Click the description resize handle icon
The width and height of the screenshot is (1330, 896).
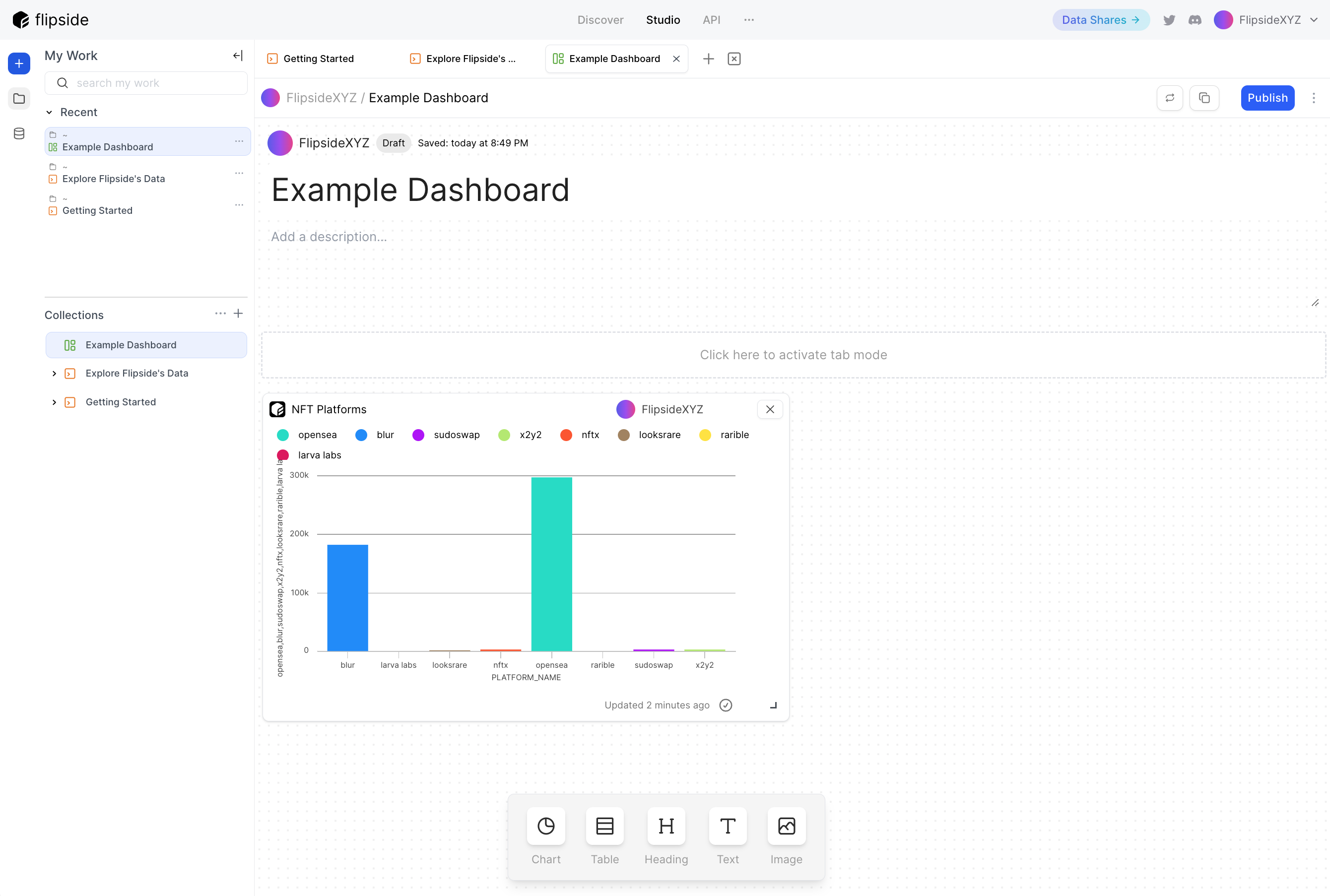click(1315, 303)
